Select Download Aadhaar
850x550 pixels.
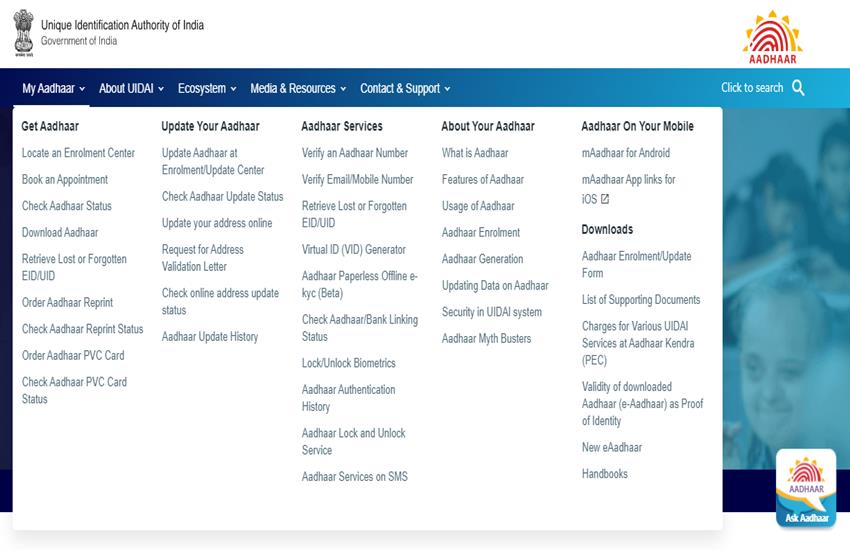click(x=60, y=233)
